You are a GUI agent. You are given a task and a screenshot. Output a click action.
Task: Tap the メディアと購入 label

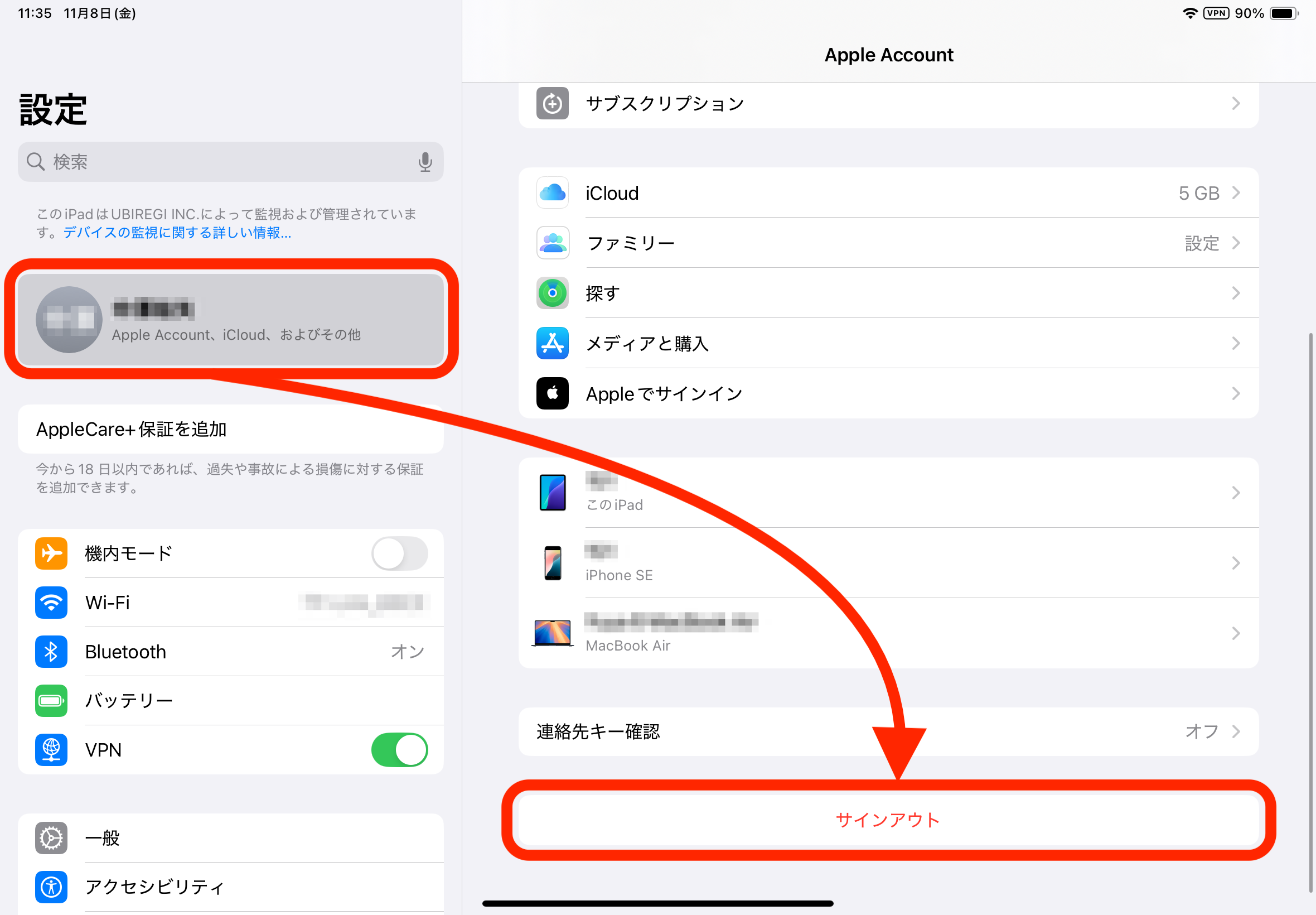pyautogui.click(x=647, y=344)
